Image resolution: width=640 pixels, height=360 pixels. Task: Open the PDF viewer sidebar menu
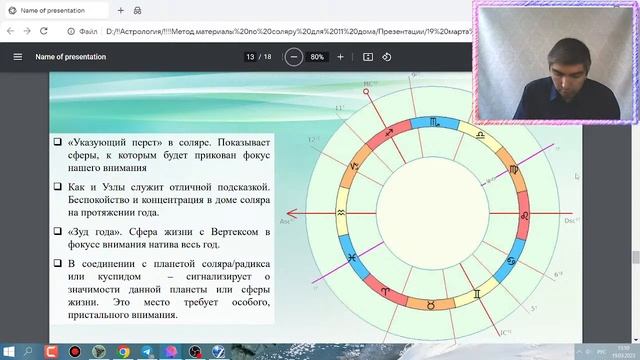18,57
